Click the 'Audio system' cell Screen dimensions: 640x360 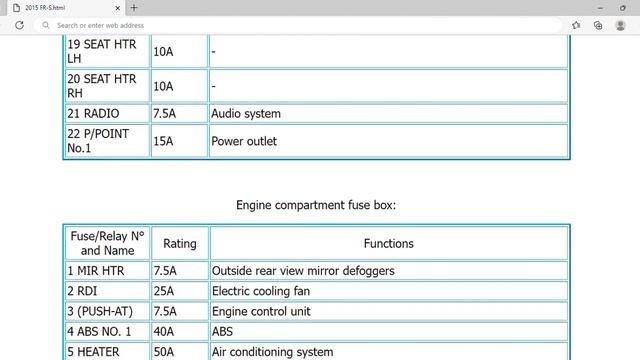388,113
